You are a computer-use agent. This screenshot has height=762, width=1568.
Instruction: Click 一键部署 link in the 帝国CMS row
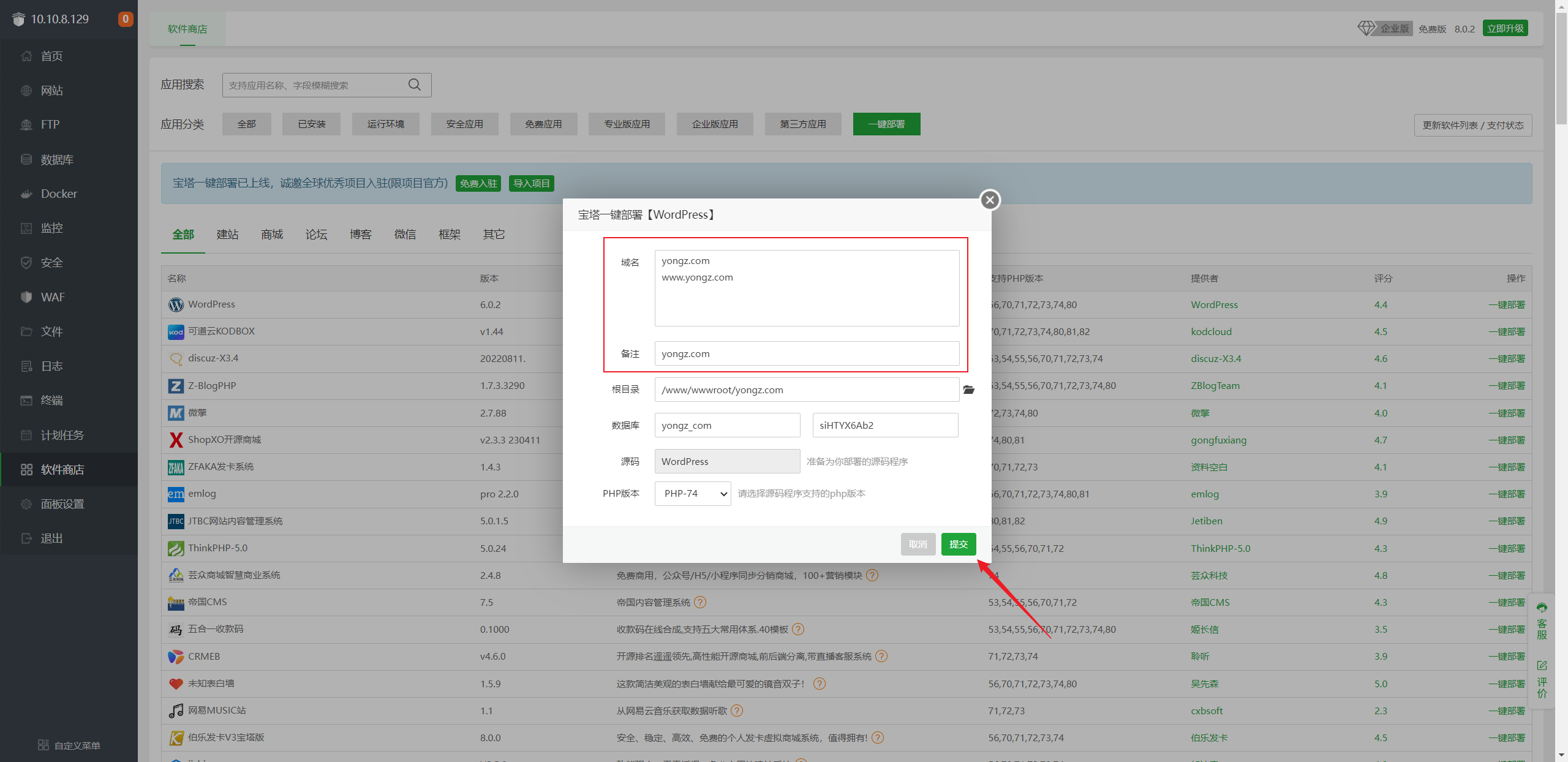click(x=1507, y=603)
